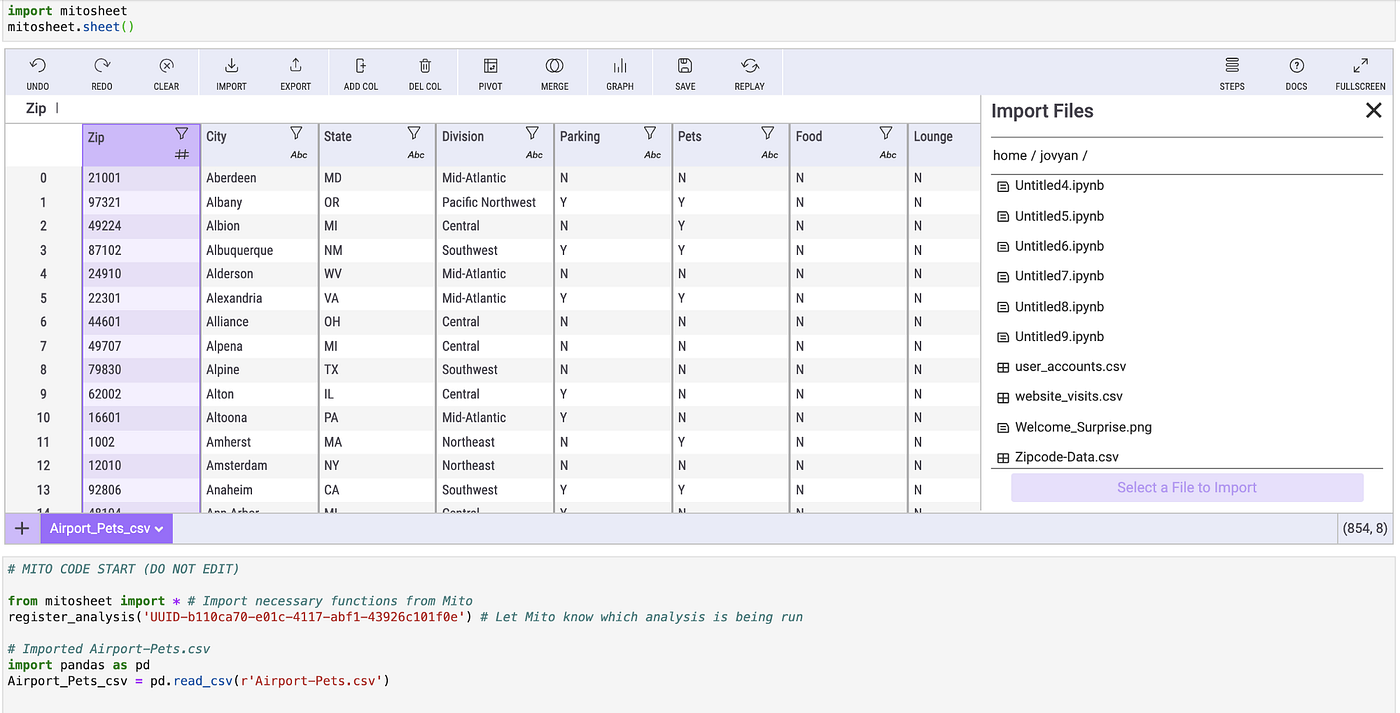Delete a column using DEL COL
Viewport: 1400px width, 713px height.
point(424,71)
